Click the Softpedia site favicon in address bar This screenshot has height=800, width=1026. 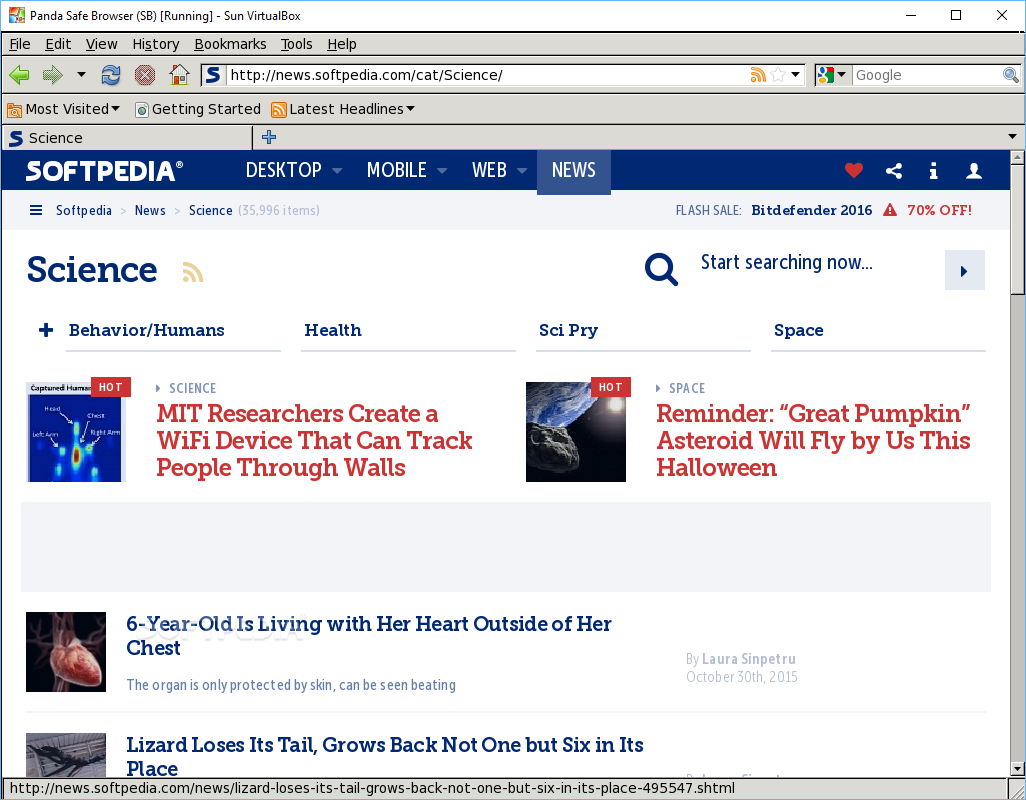point(213,75)
